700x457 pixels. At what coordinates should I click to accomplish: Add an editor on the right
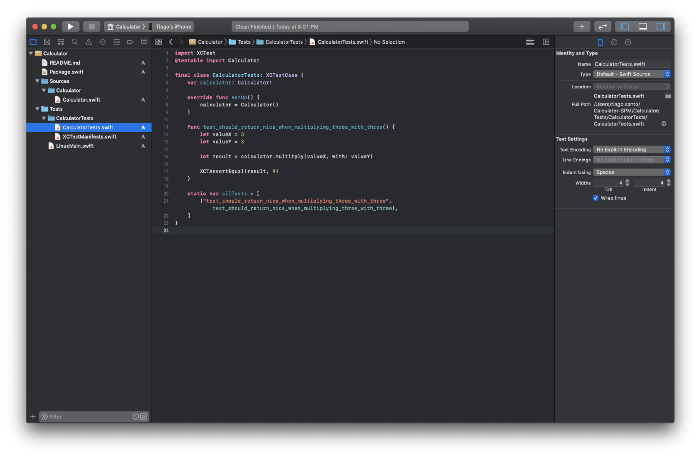point(545,42)
